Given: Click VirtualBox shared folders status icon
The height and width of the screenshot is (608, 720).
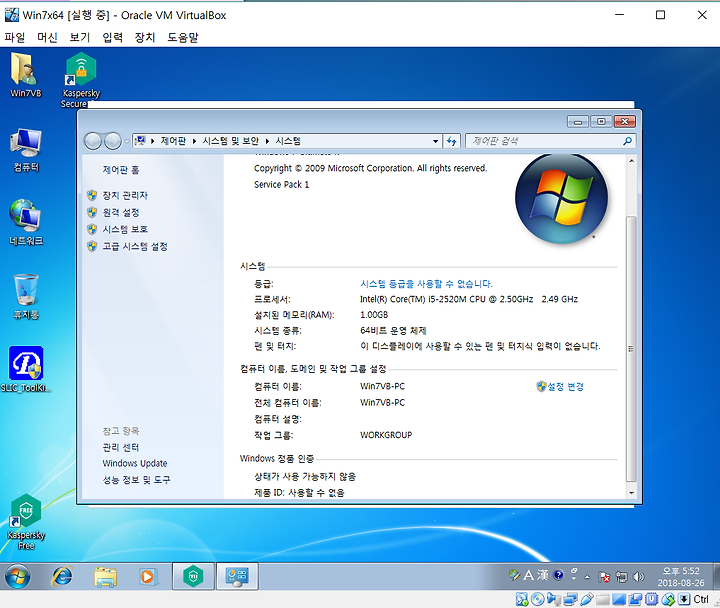Looking at the screenshot, I should [603, 599].
